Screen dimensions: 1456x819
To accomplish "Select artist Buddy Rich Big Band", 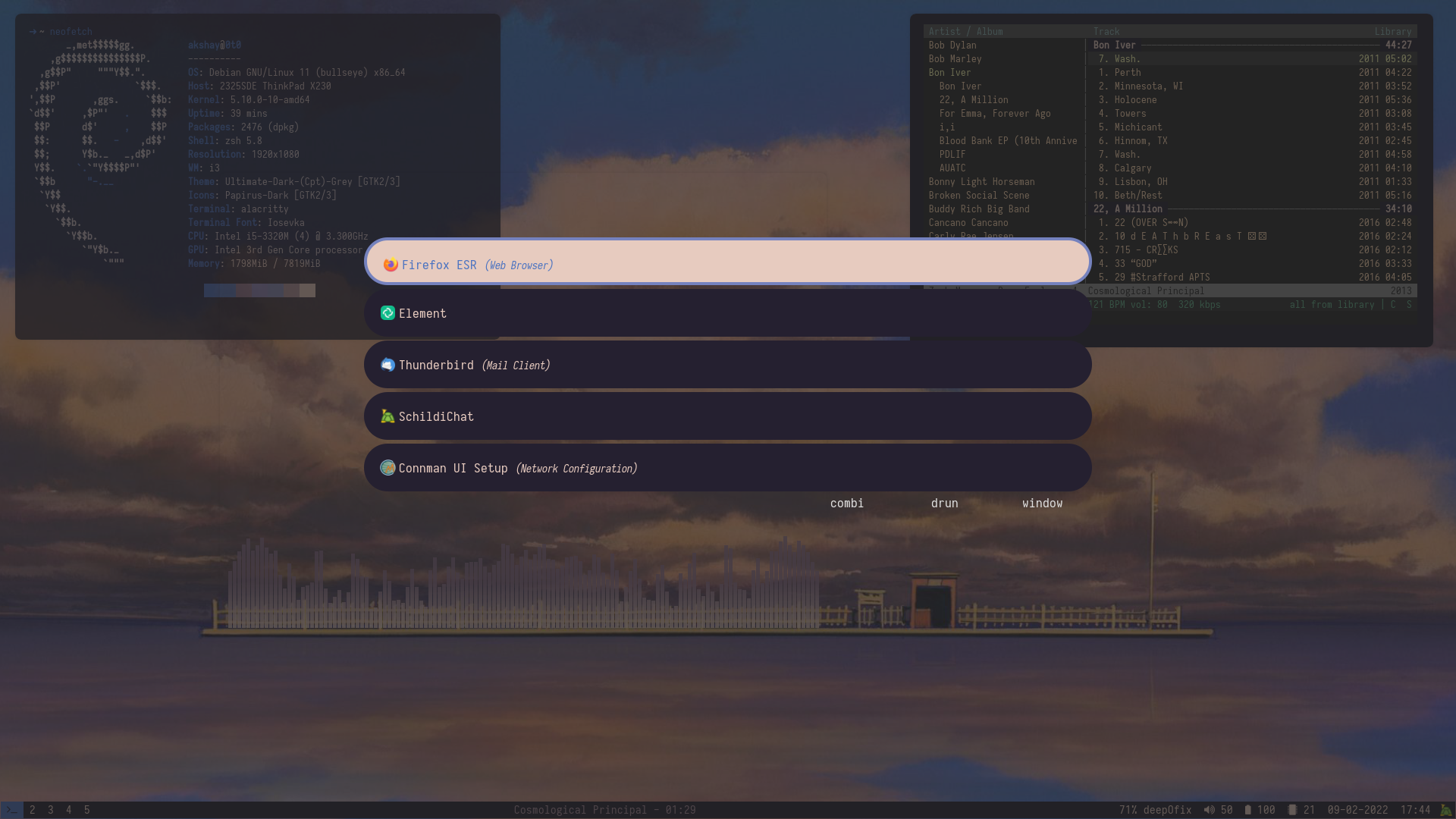I will point(979,209).
